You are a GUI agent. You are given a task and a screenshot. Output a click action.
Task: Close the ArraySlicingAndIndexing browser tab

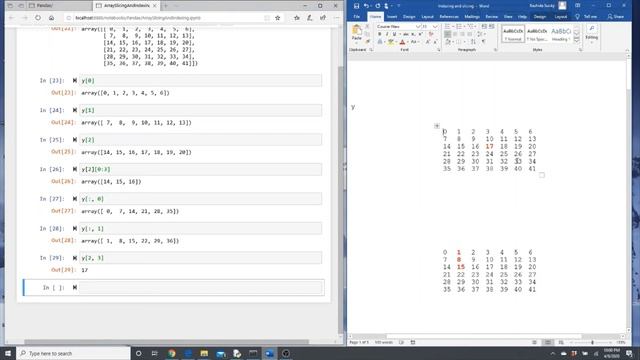click(155, 6)
